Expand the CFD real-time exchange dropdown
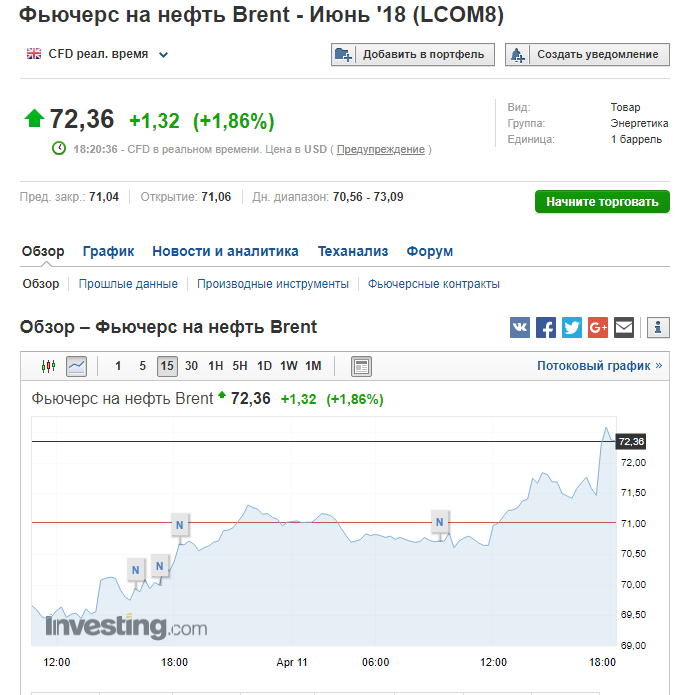 click(163, 55)
